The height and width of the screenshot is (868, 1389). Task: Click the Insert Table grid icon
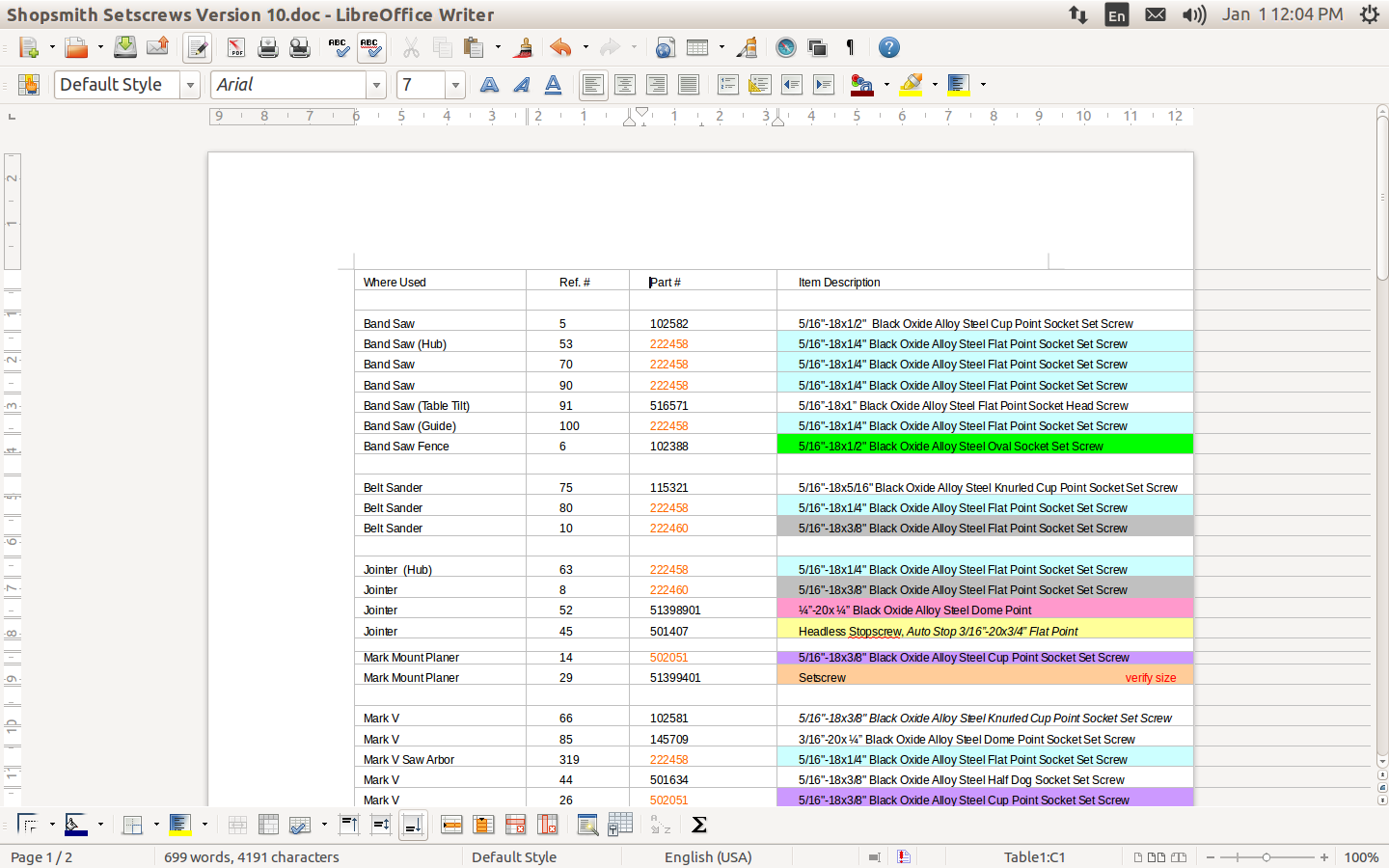pos(697,47)
